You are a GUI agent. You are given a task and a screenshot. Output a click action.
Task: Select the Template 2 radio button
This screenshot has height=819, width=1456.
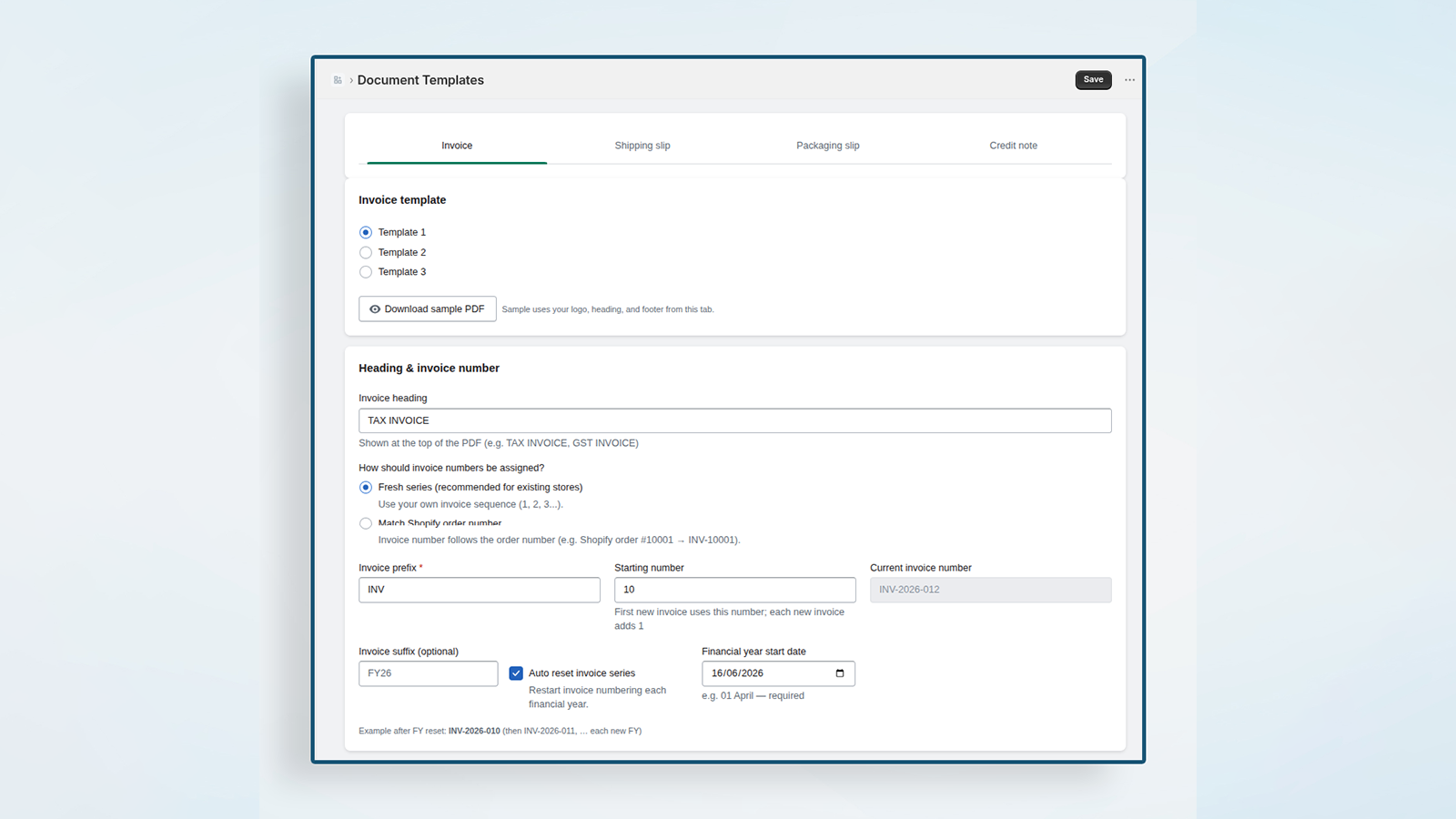pyautogui.click(x=366, y=253)
